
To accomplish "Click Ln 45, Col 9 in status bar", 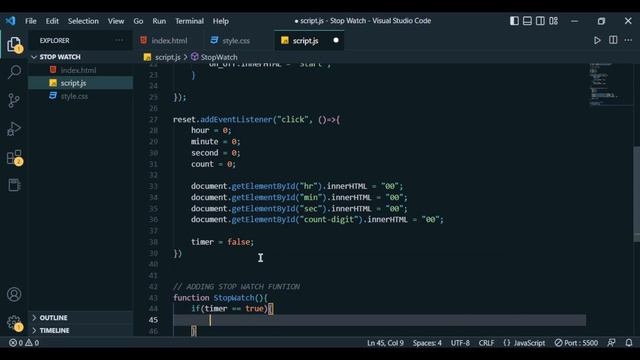I will 385,342.
